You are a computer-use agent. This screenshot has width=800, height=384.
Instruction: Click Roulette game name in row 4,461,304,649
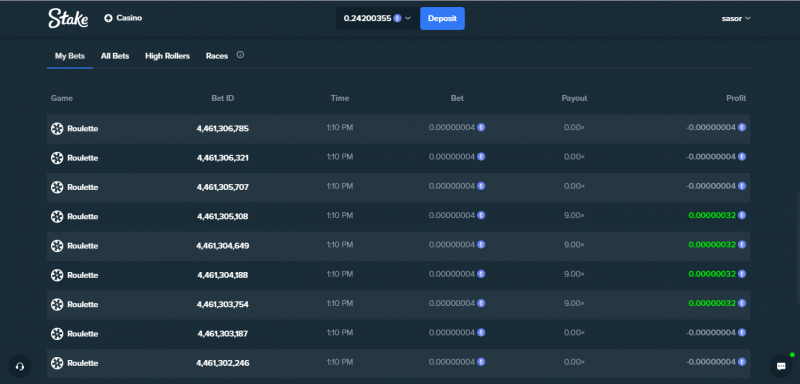[x=83, y=246]
